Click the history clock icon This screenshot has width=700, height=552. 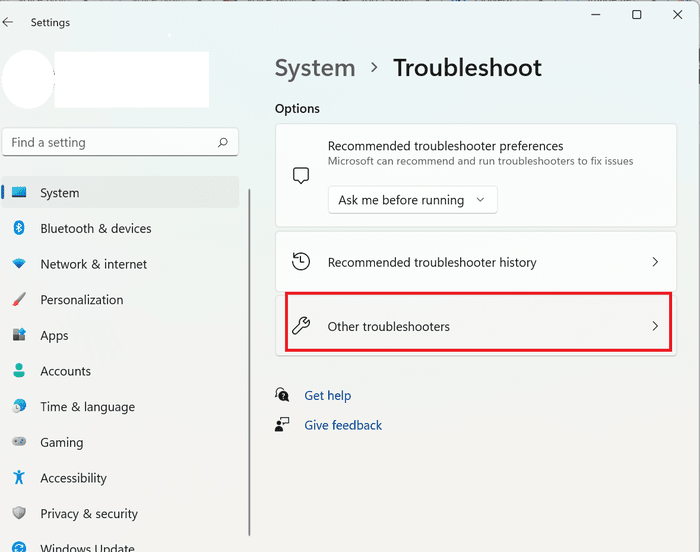(x=301, y=262)
